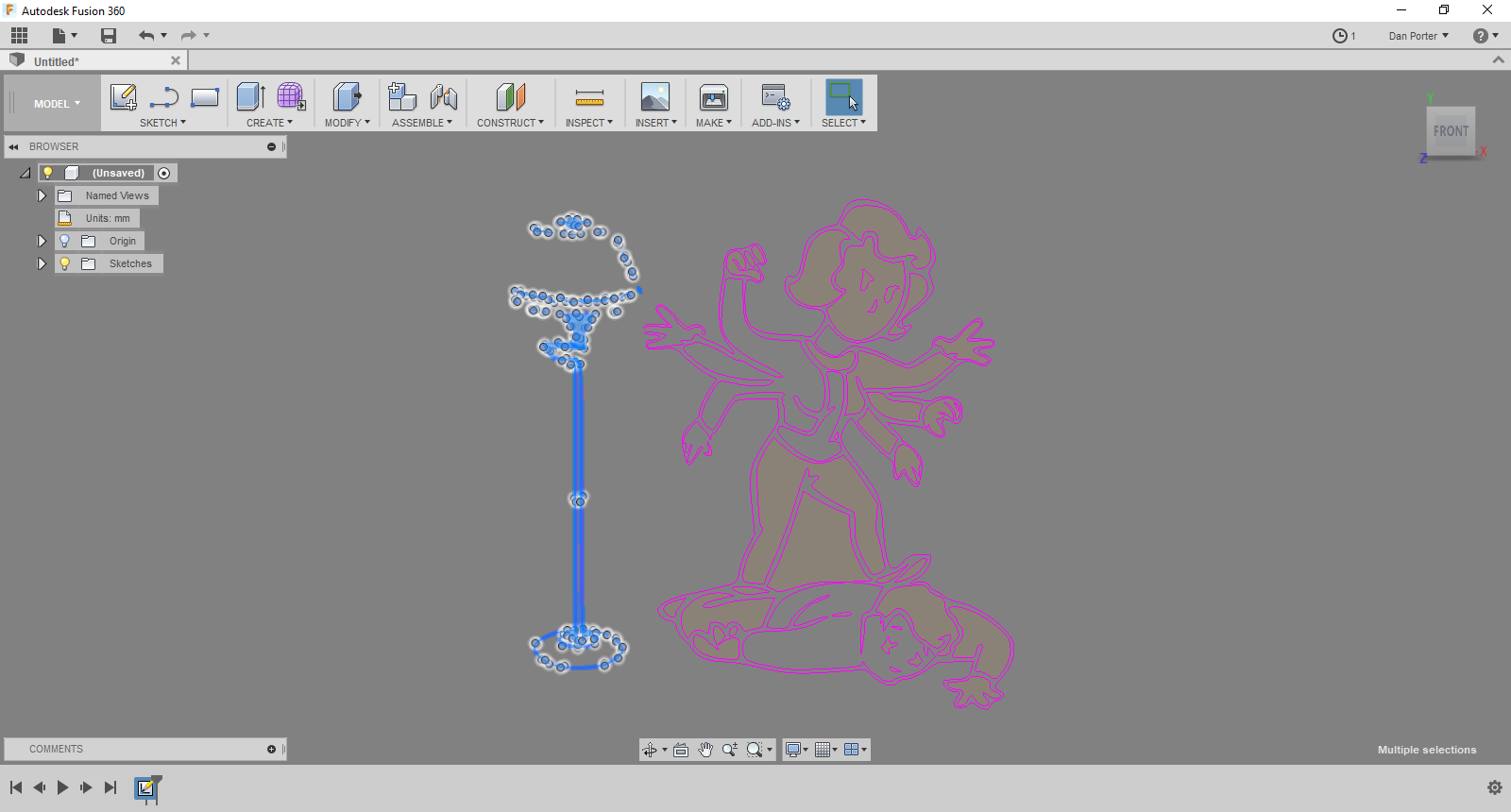Viewport: 1511px width, 812px height.
Task: Open the ADD-INS menu
Action: coord(775,123)
